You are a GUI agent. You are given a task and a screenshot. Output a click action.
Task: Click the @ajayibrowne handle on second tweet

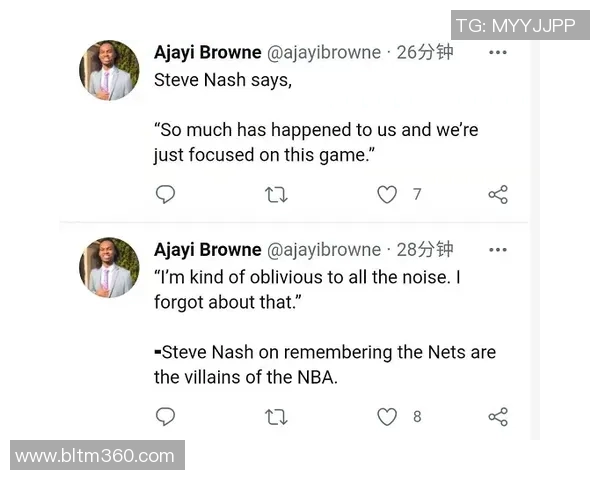tap(323, 250)
